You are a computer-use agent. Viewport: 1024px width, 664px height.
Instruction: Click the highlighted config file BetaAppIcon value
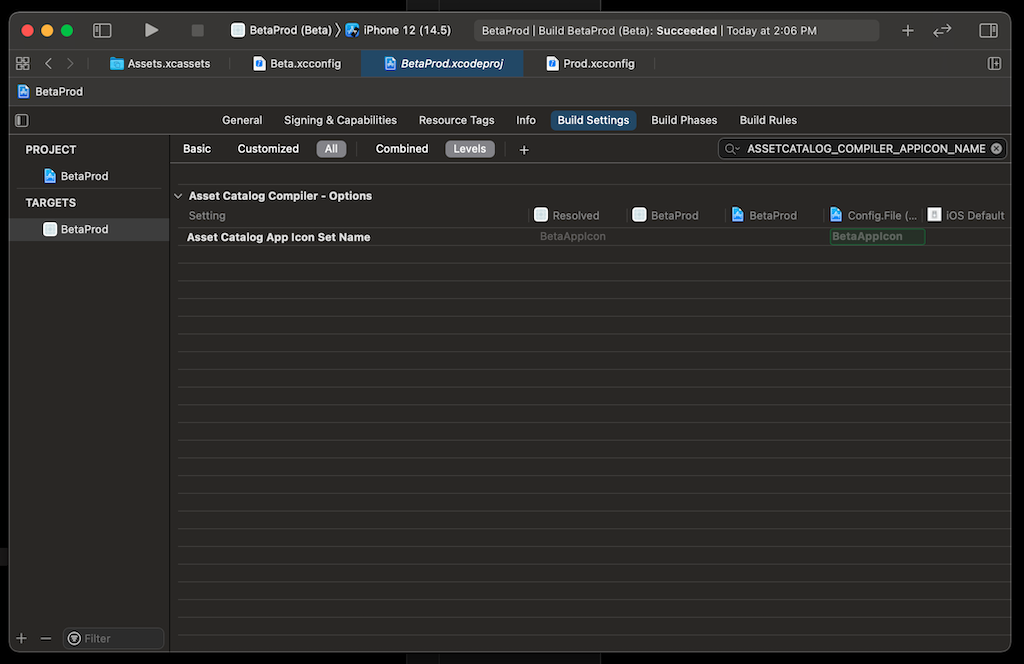click(877, 236)
